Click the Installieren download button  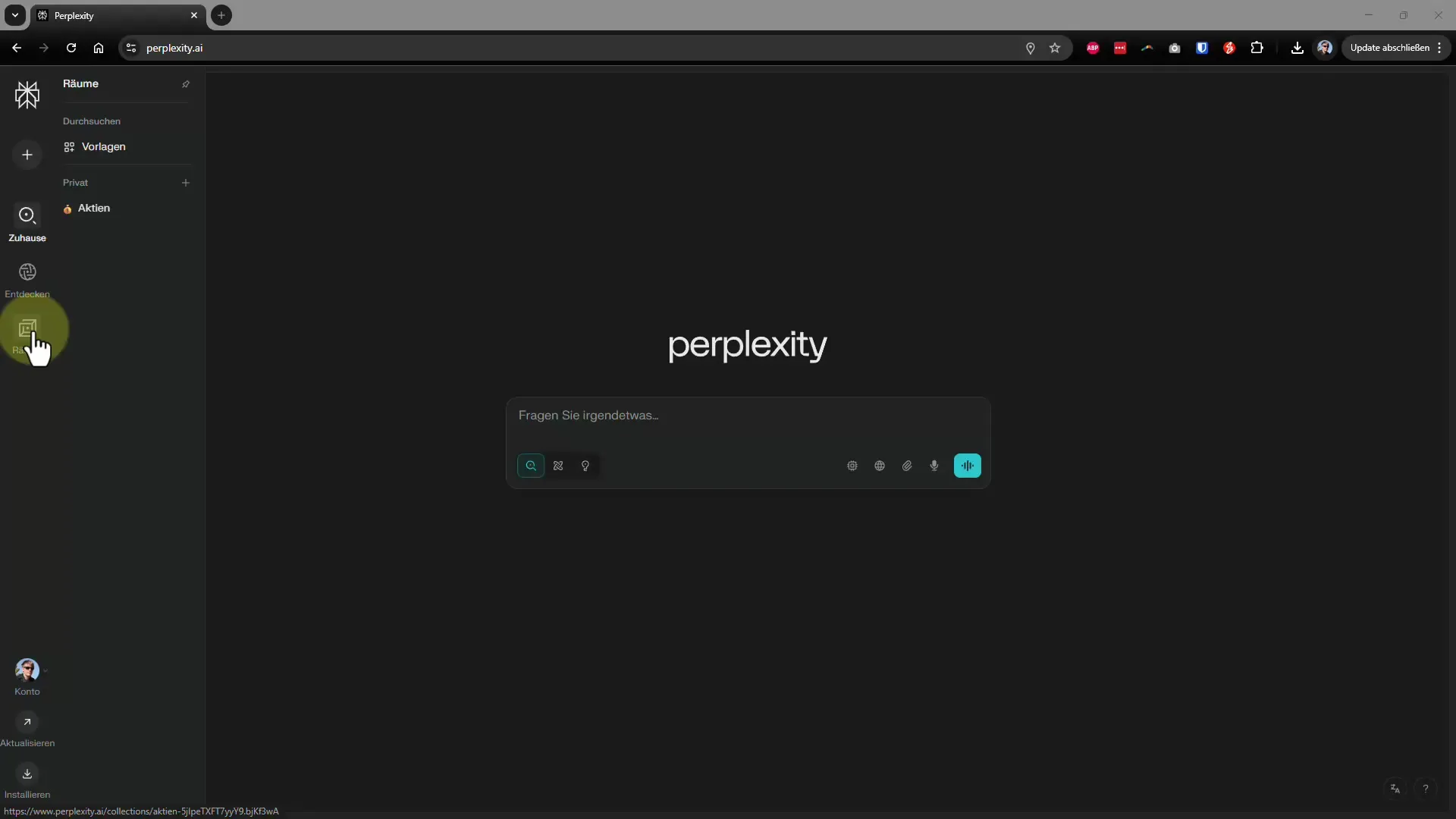(x=27, y=781)
